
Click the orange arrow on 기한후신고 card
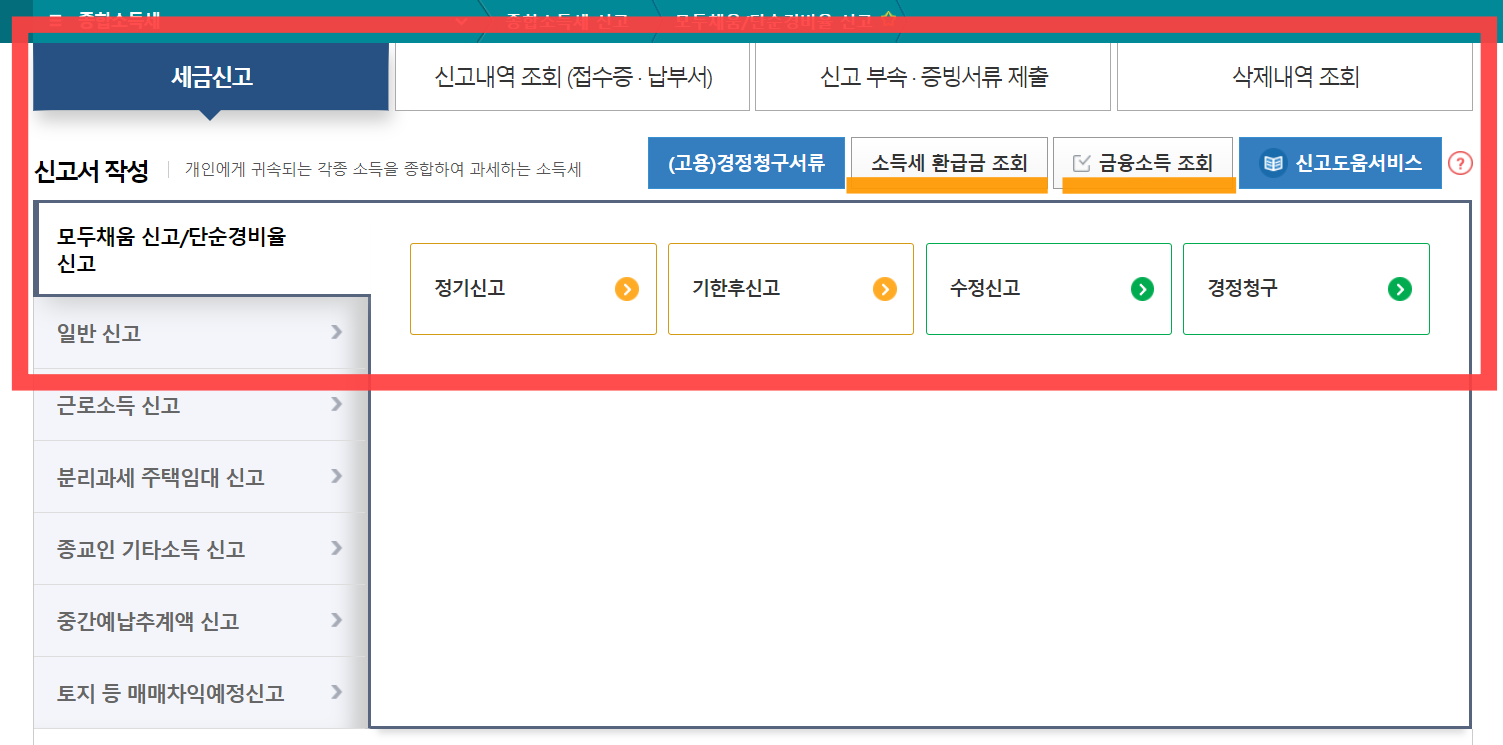885,289
